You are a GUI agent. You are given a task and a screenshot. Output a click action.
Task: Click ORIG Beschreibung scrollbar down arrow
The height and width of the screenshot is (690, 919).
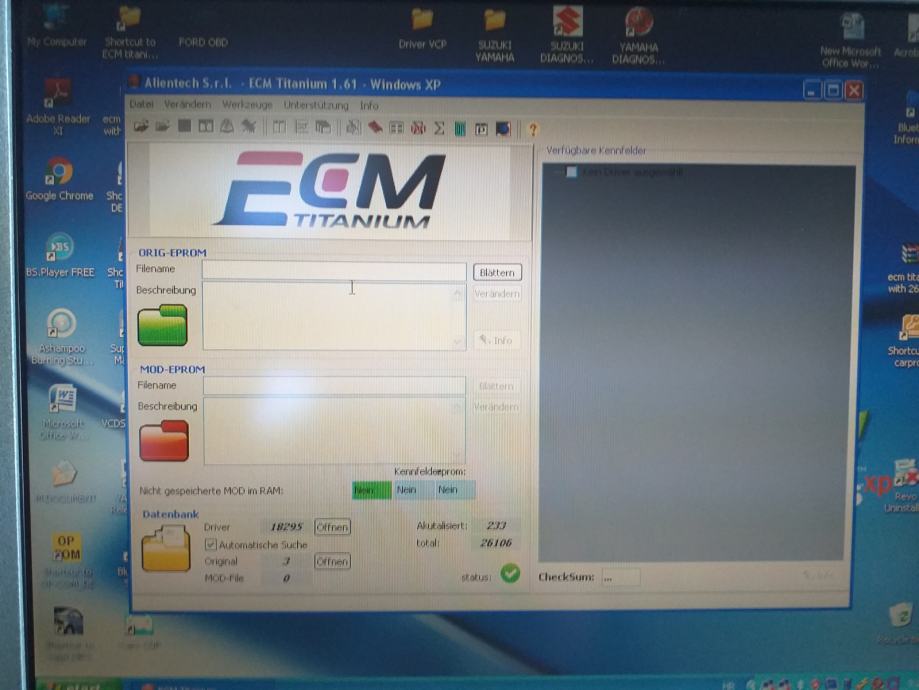(458, 342)
